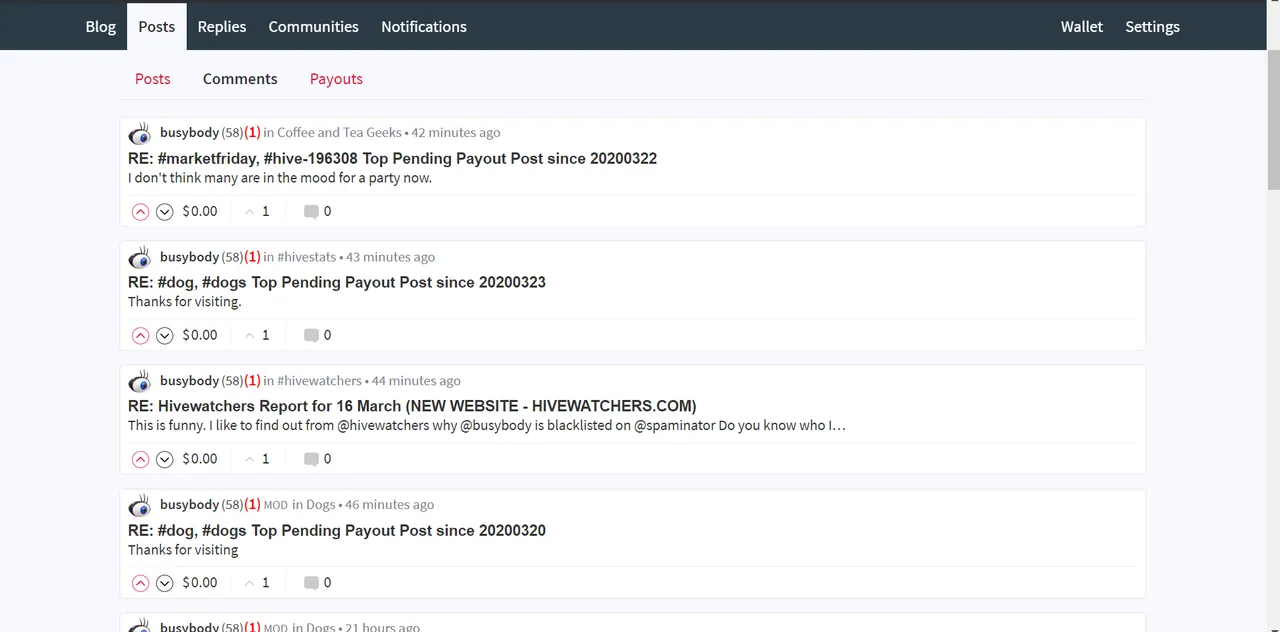
Task: Open $0.00 payout details on the #hivestats comment
Action: point(200,335)
